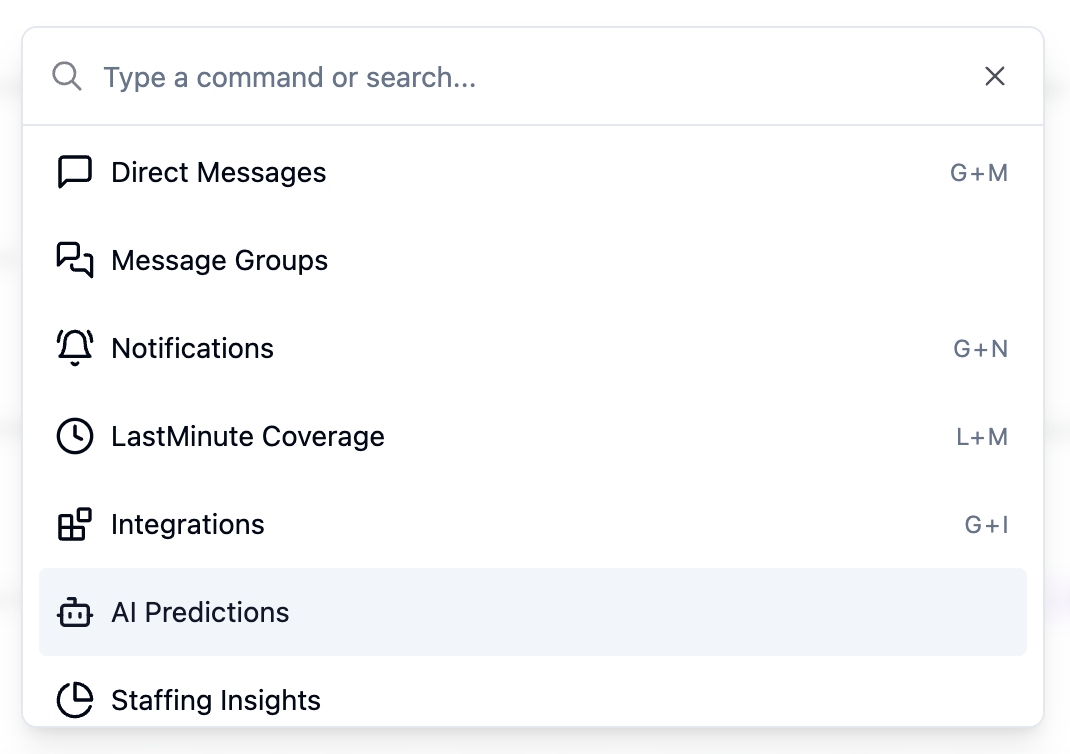
Task: Click the search magnifier icon
Action: pyautogui.click(x=67, y=76)
